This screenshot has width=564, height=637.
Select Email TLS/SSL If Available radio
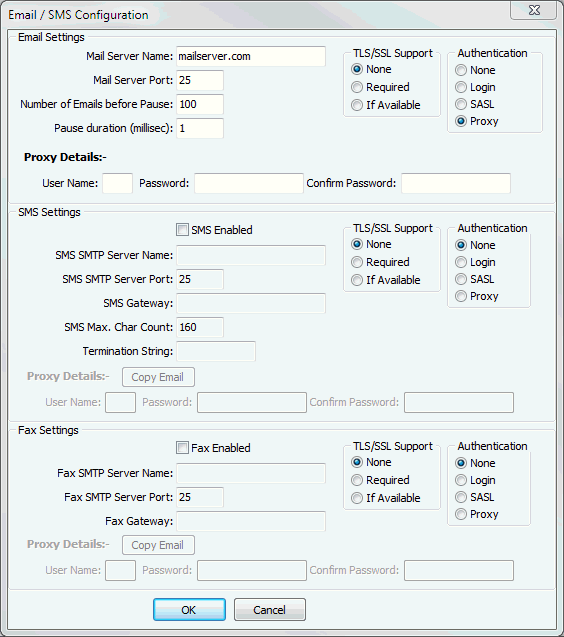tap(357, 105)
